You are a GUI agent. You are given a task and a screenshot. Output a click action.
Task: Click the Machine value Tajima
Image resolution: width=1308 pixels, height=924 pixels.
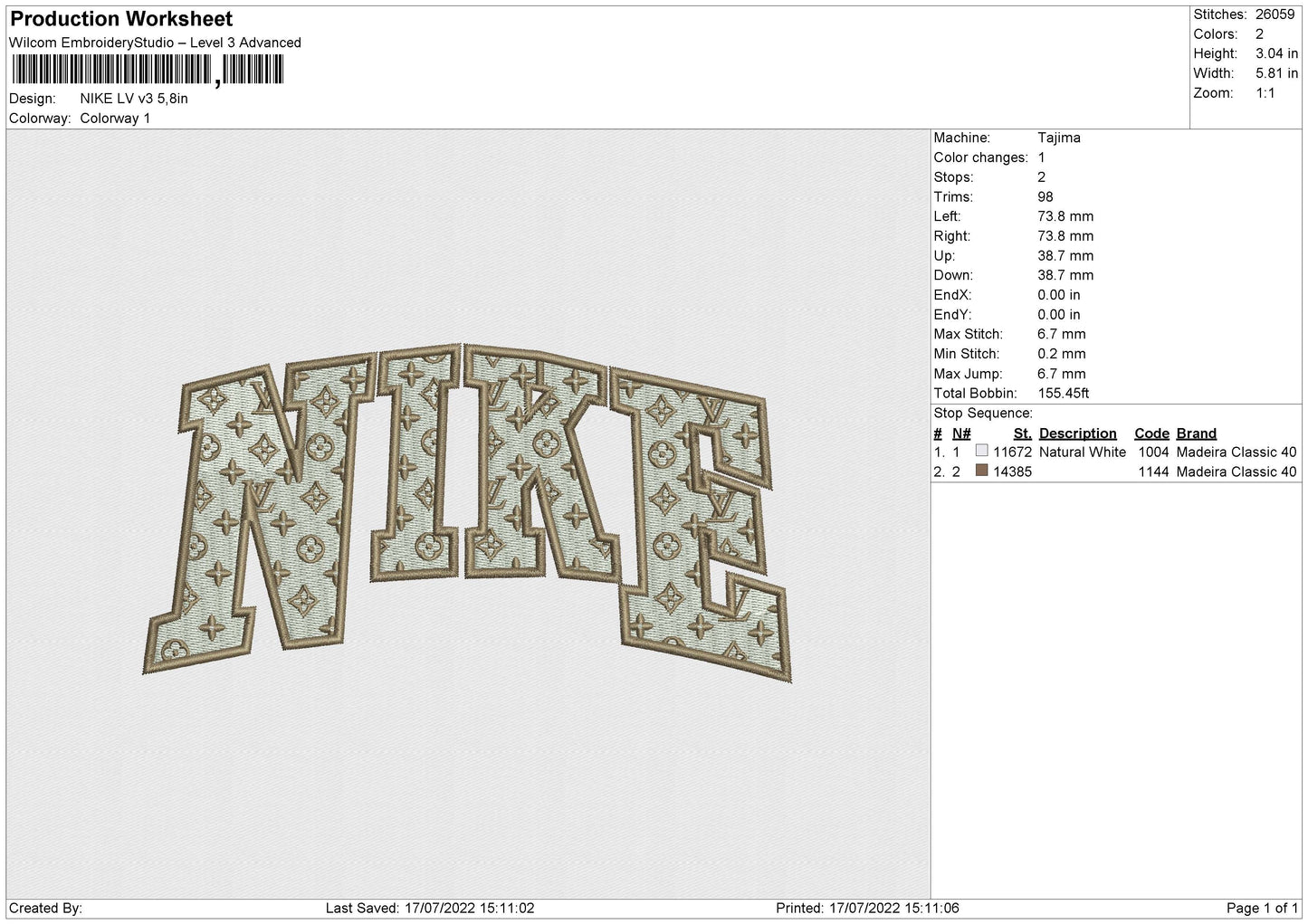click(x=1058, y=138)
